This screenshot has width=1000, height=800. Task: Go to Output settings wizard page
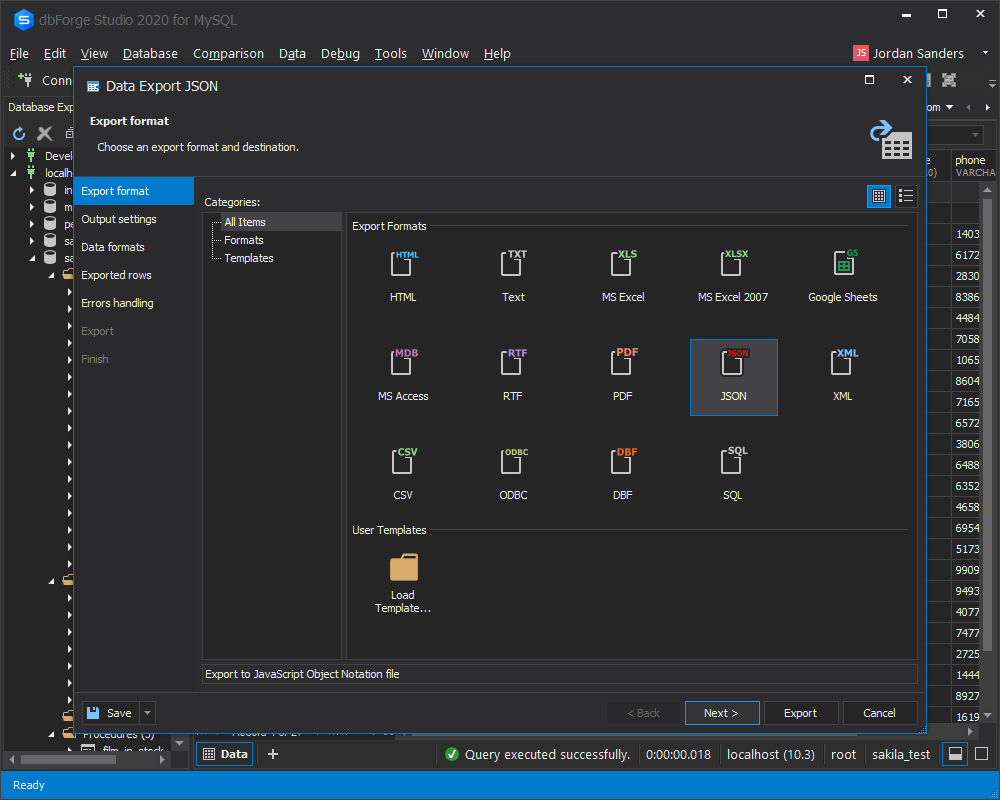134,219
